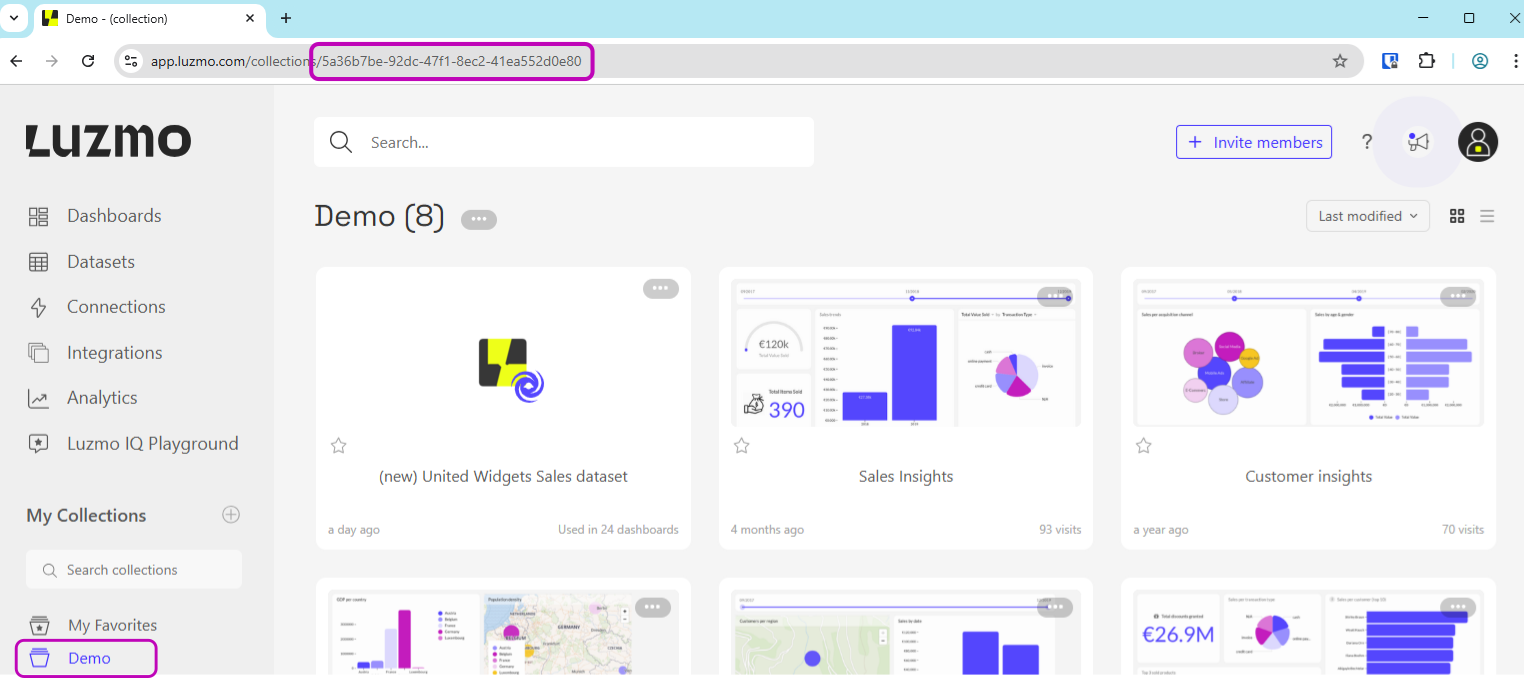Favorite the Sales Insights dashboard

pyautogui.click(x=741, y=446)
